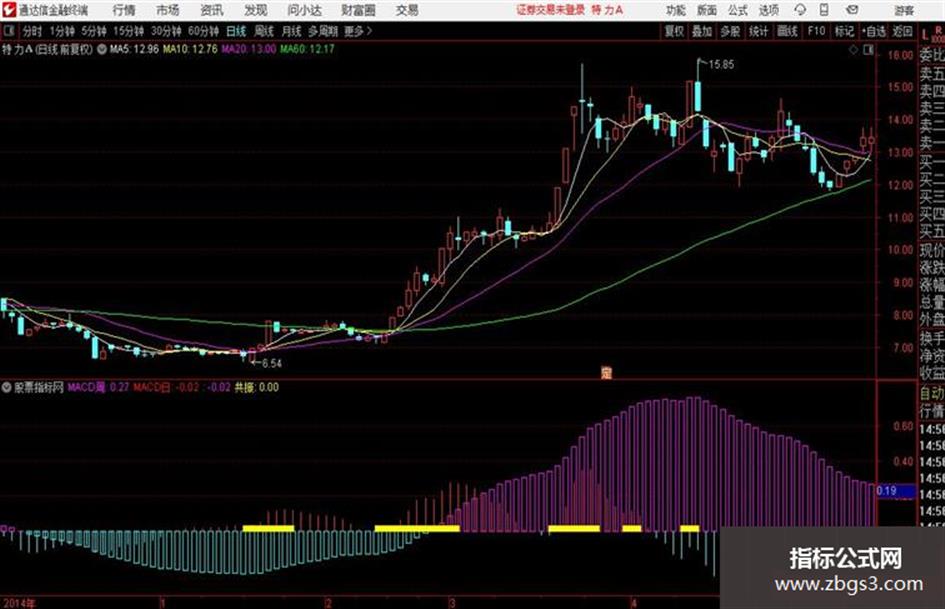Open the 市场 menu
The height and width of the screenshot is (609, 945).
pyautogui.click(x=168, y=10)
